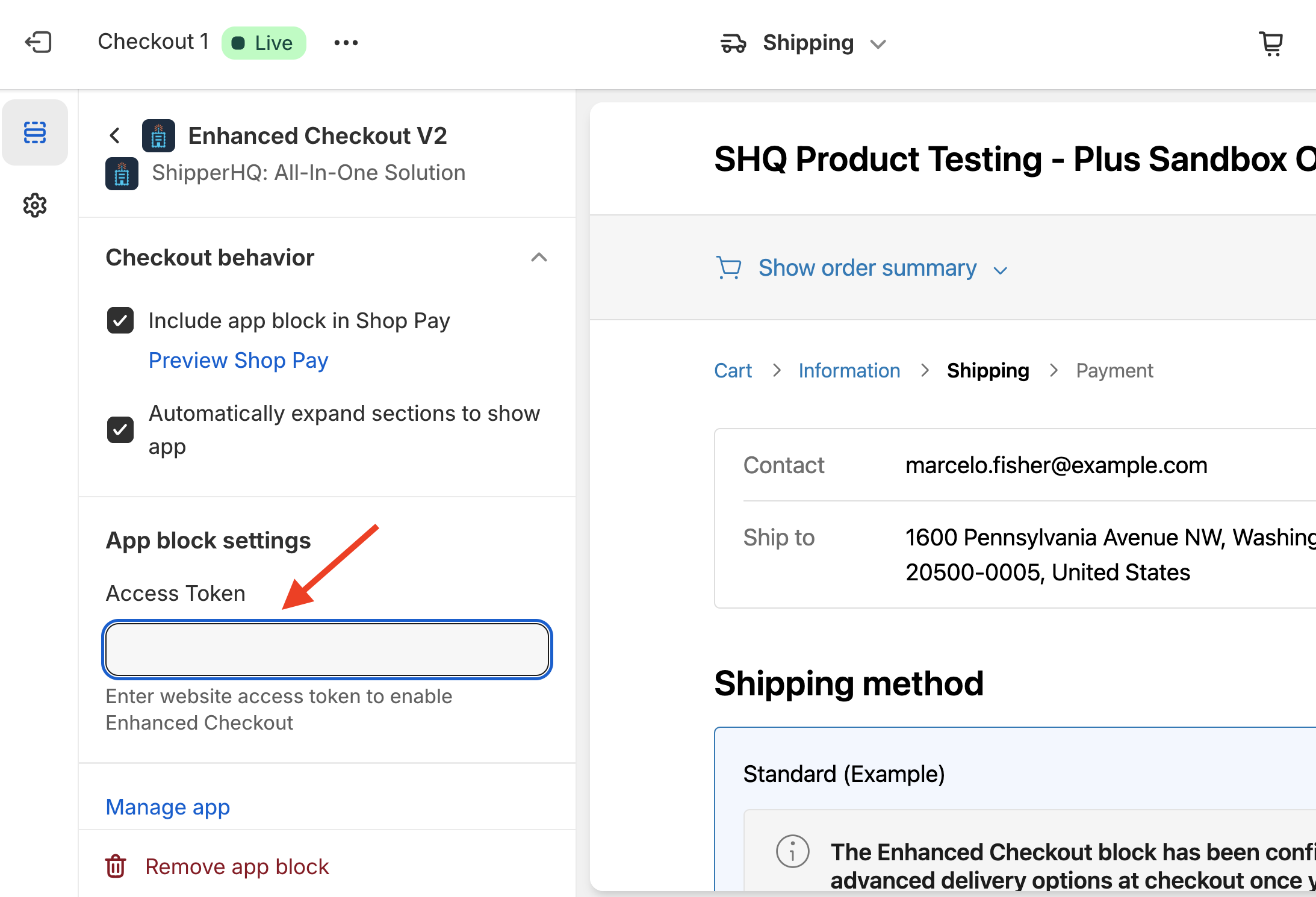Toggle Automatically expand sections to show app
1316x897 pixels.
120,430
